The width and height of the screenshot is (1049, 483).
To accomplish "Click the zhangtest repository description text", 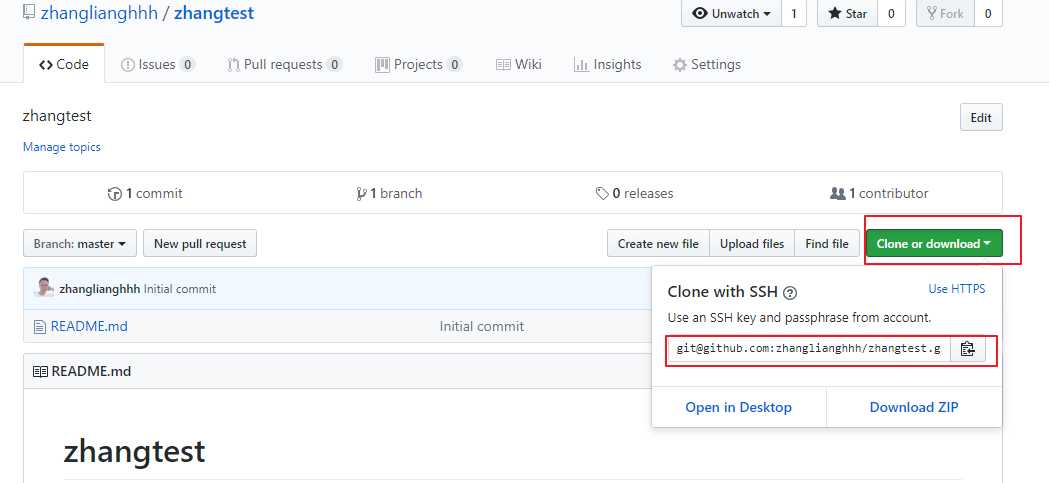I will (x=57, y=116).
